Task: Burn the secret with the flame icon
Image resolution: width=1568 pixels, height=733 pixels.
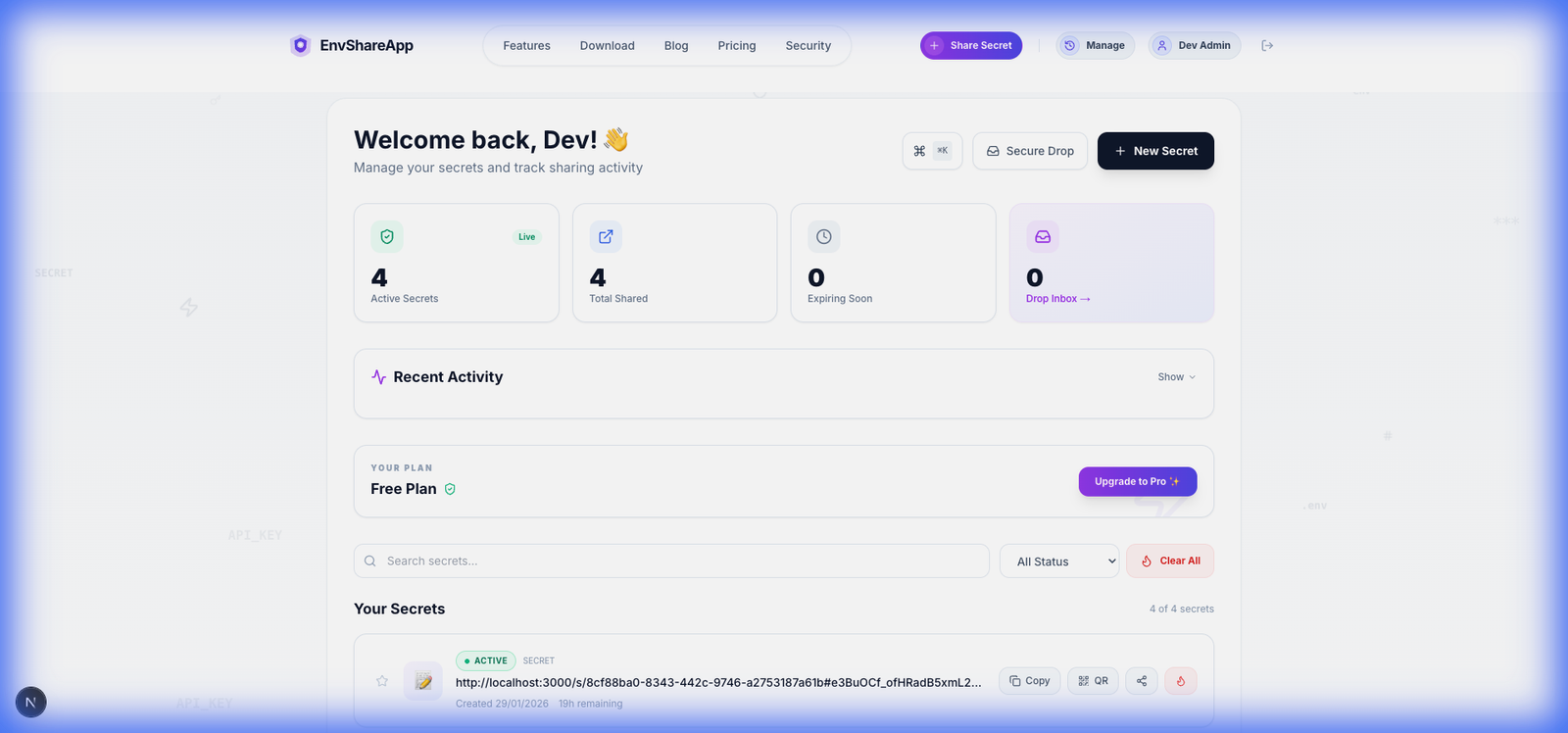Action: tap(1181, 681)
